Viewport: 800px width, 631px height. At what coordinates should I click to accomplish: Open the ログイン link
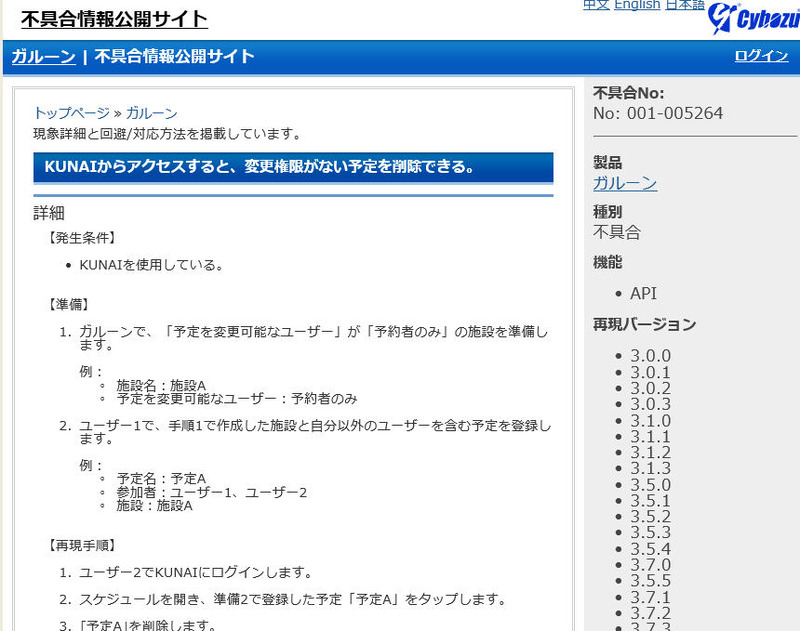tap(761, 56)
